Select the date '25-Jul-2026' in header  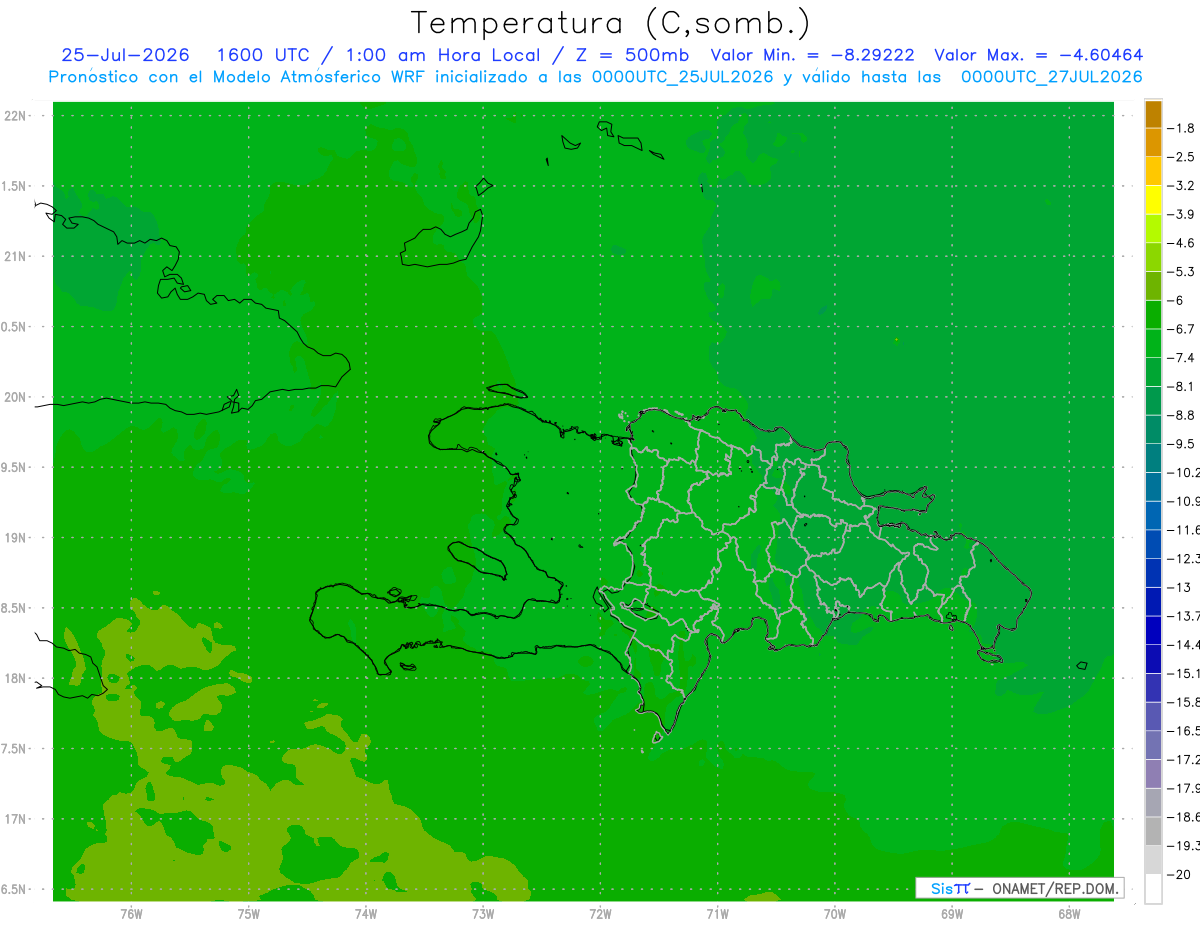coord(125,55)
